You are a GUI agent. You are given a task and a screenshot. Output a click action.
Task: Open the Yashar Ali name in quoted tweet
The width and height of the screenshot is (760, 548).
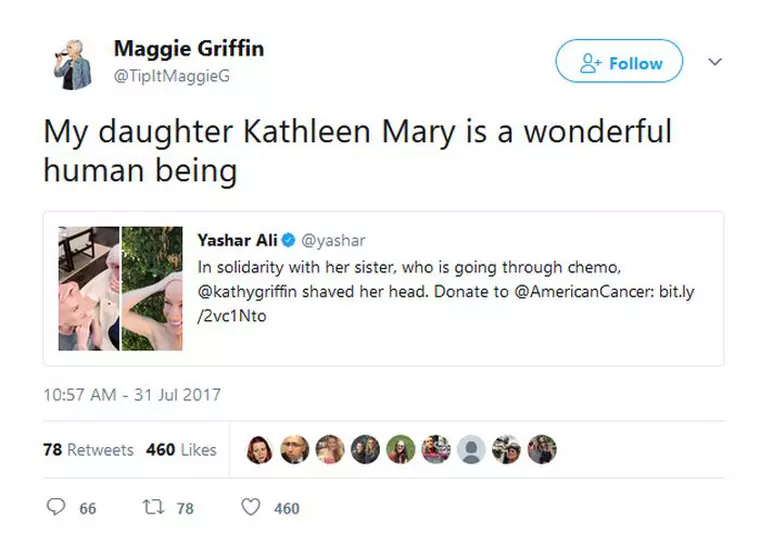pyautogui.click(x=237, y=240)
